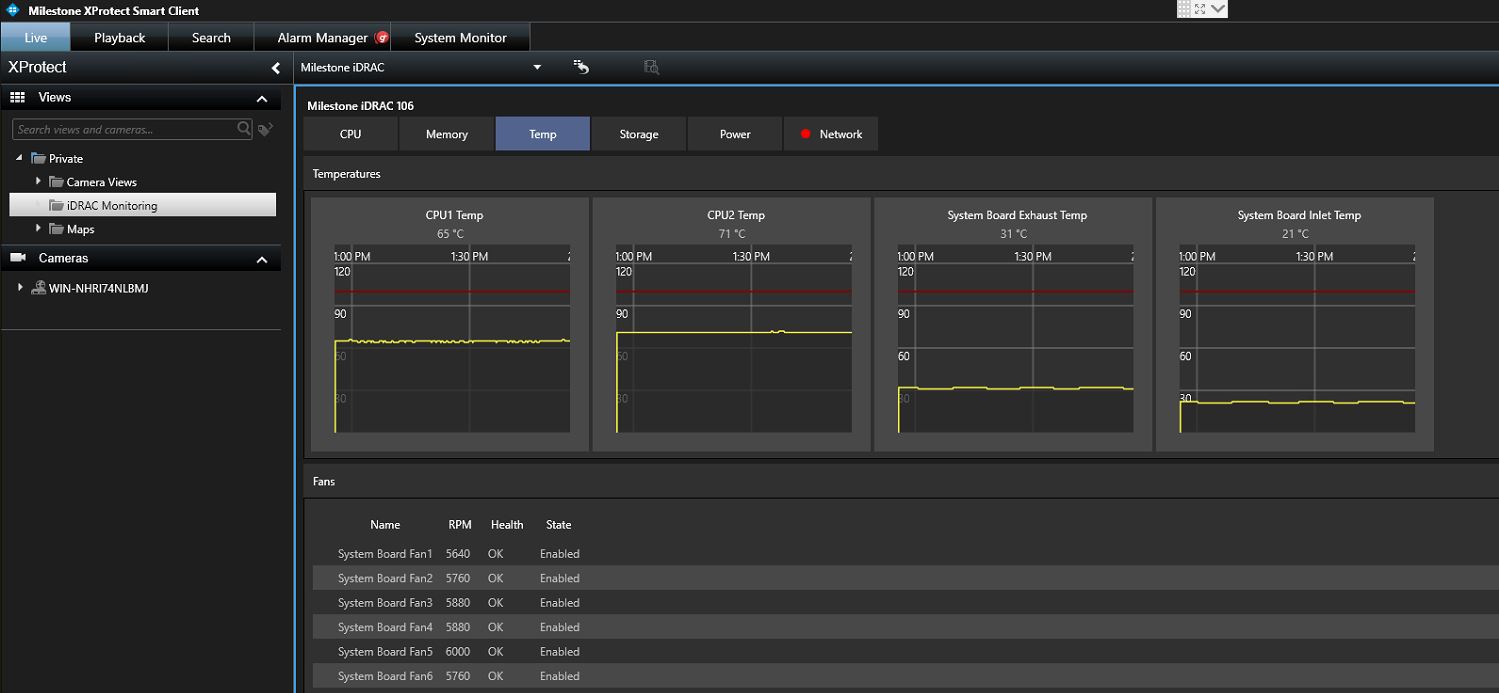Click the 6000 RPM value for Fan5
The image size is (1499, 693).
(x=458, y=652)
